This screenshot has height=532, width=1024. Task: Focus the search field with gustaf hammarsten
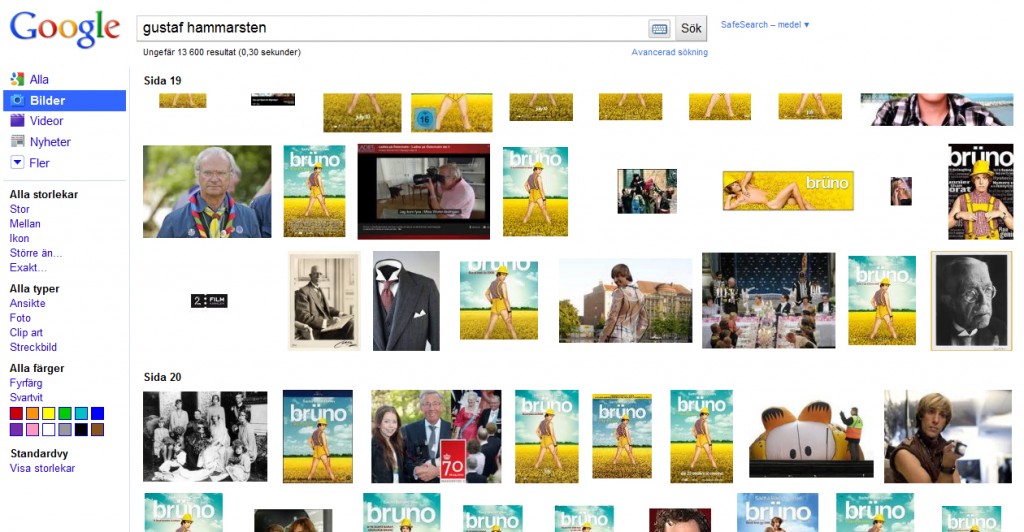pyautogui.click(x=392, y=28)
